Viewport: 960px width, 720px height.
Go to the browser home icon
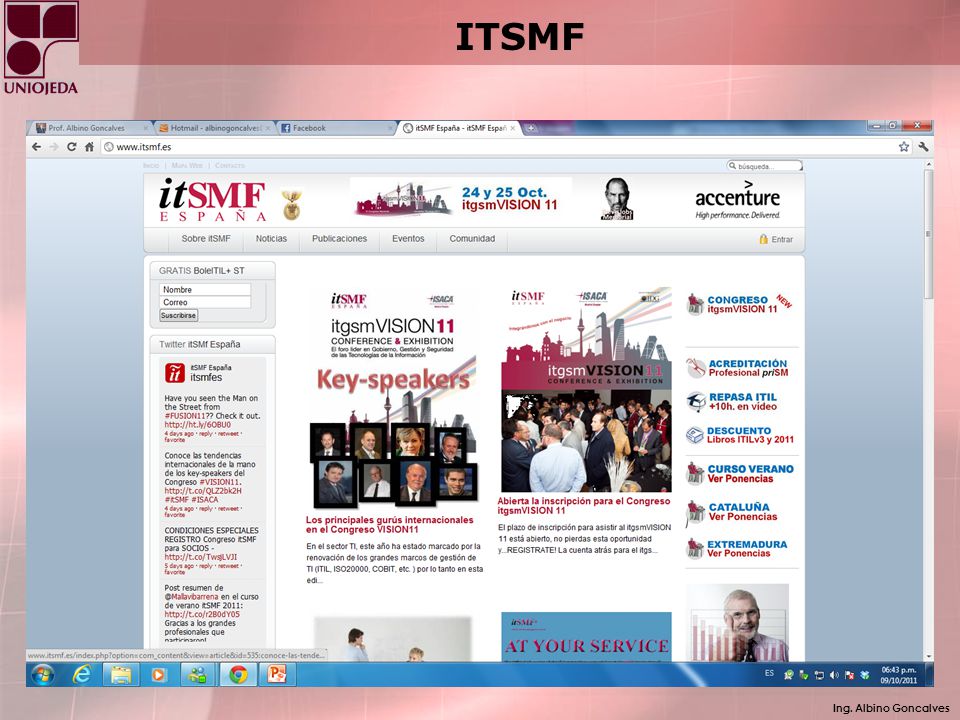click(89, 147)
